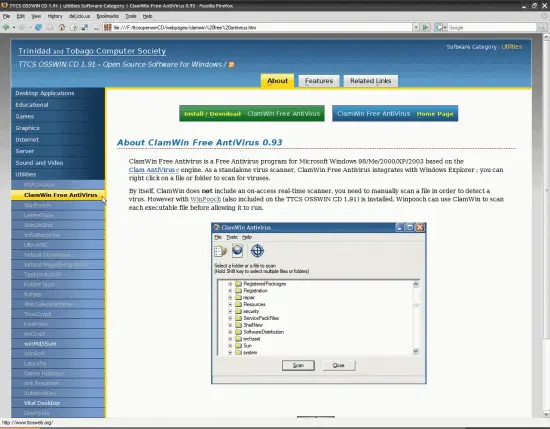Open the address bar URL history dropdown
Viewport: 550px width, 429px height.
[416, 27]
